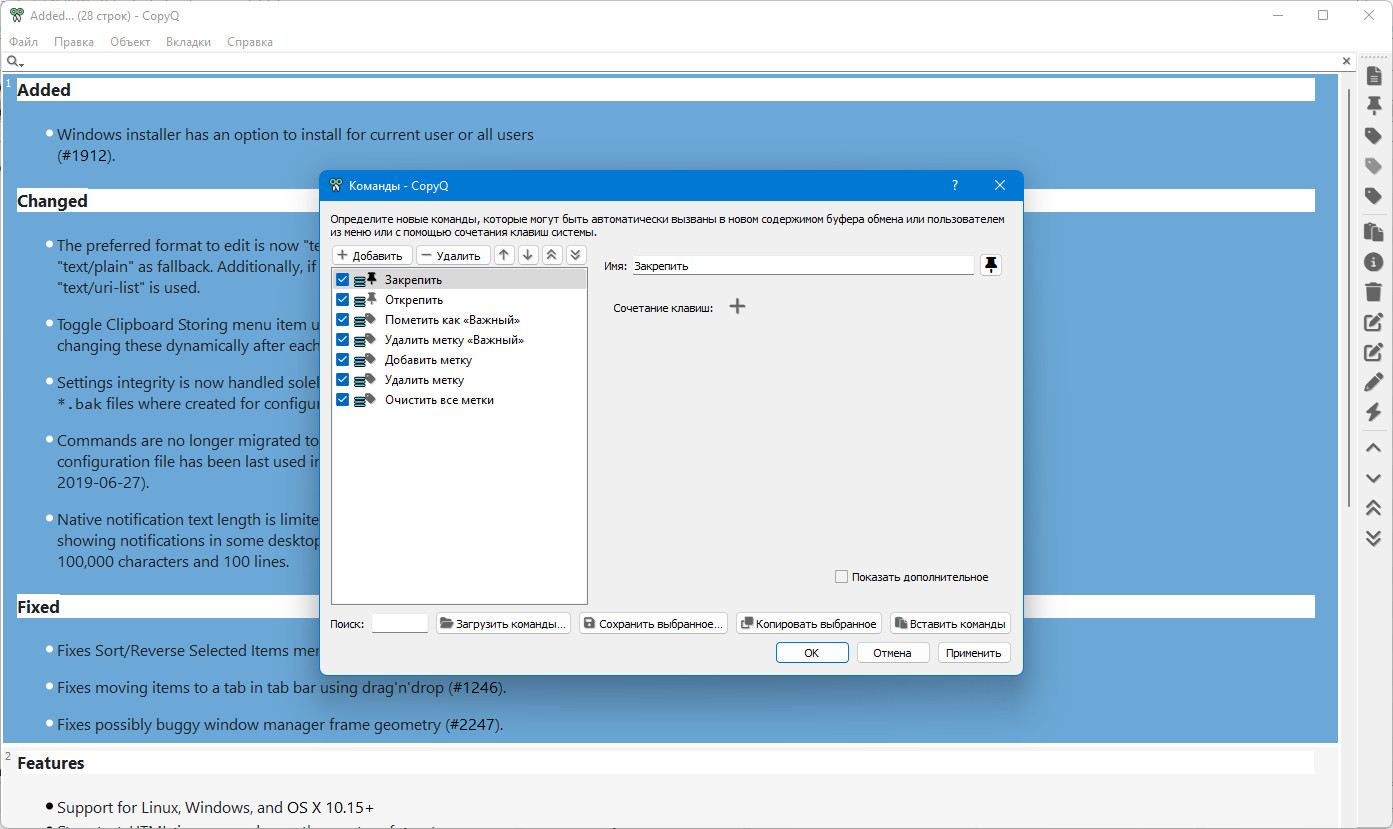Click the single down chevron in sidebar
Viewport: 1393px width, 829px height.
pos(1373,479)
